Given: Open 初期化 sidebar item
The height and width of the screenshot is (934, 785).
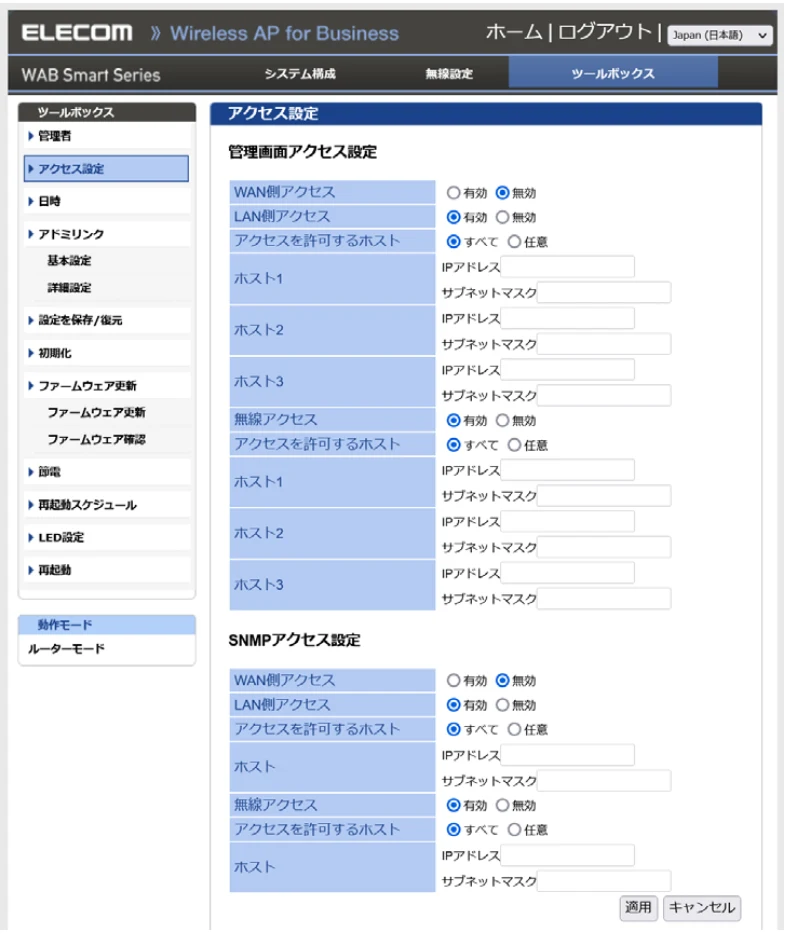Looking at the screenshot, I should pos(107,353).
